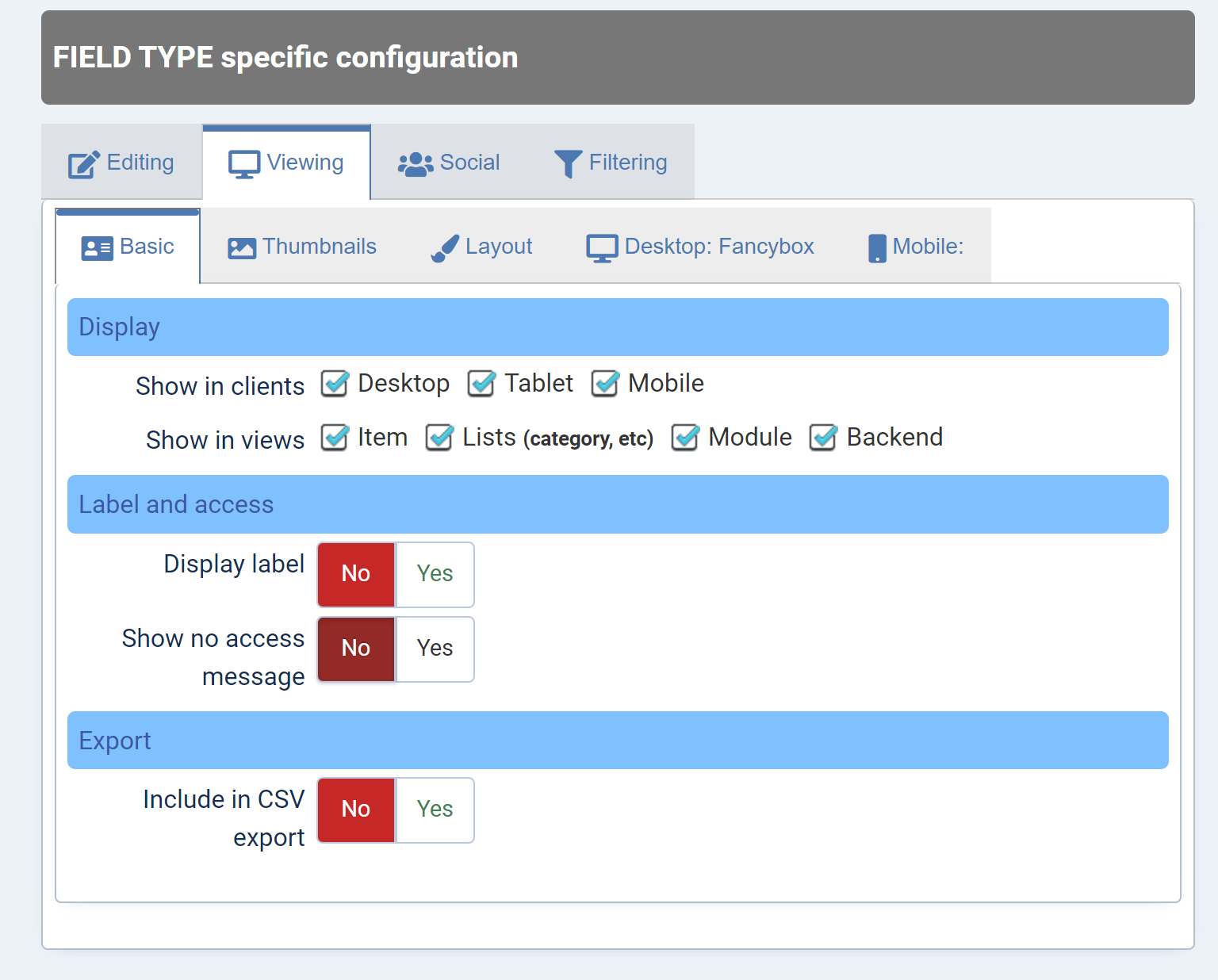1218x980 pixels.
Task: Click the Label and access section header
Action: click(x=618, y=504)
